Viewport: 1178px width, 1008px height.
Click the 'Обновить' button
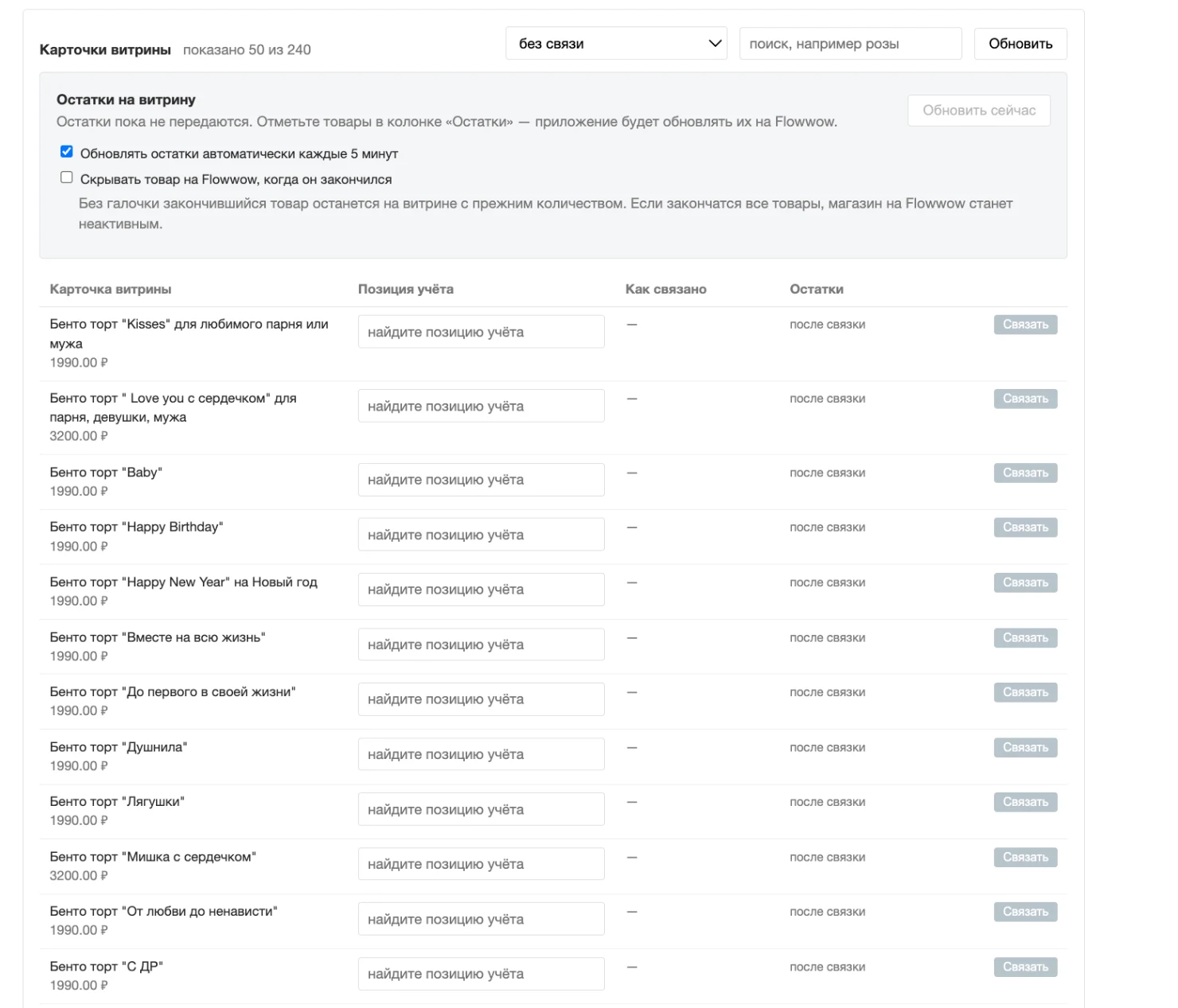(1020, 44)
